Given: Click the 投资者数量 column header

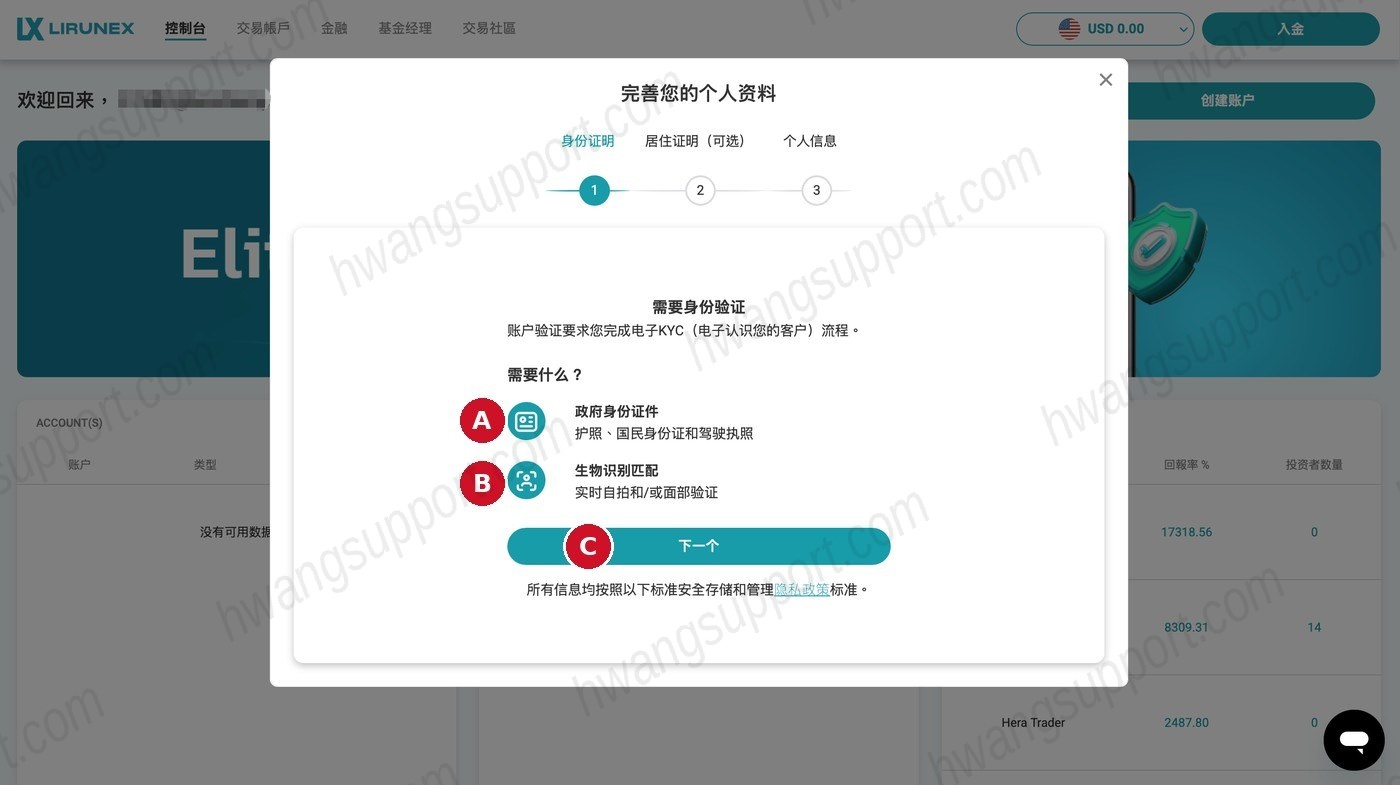Looking at the screenshot, I should [1314, 465].
